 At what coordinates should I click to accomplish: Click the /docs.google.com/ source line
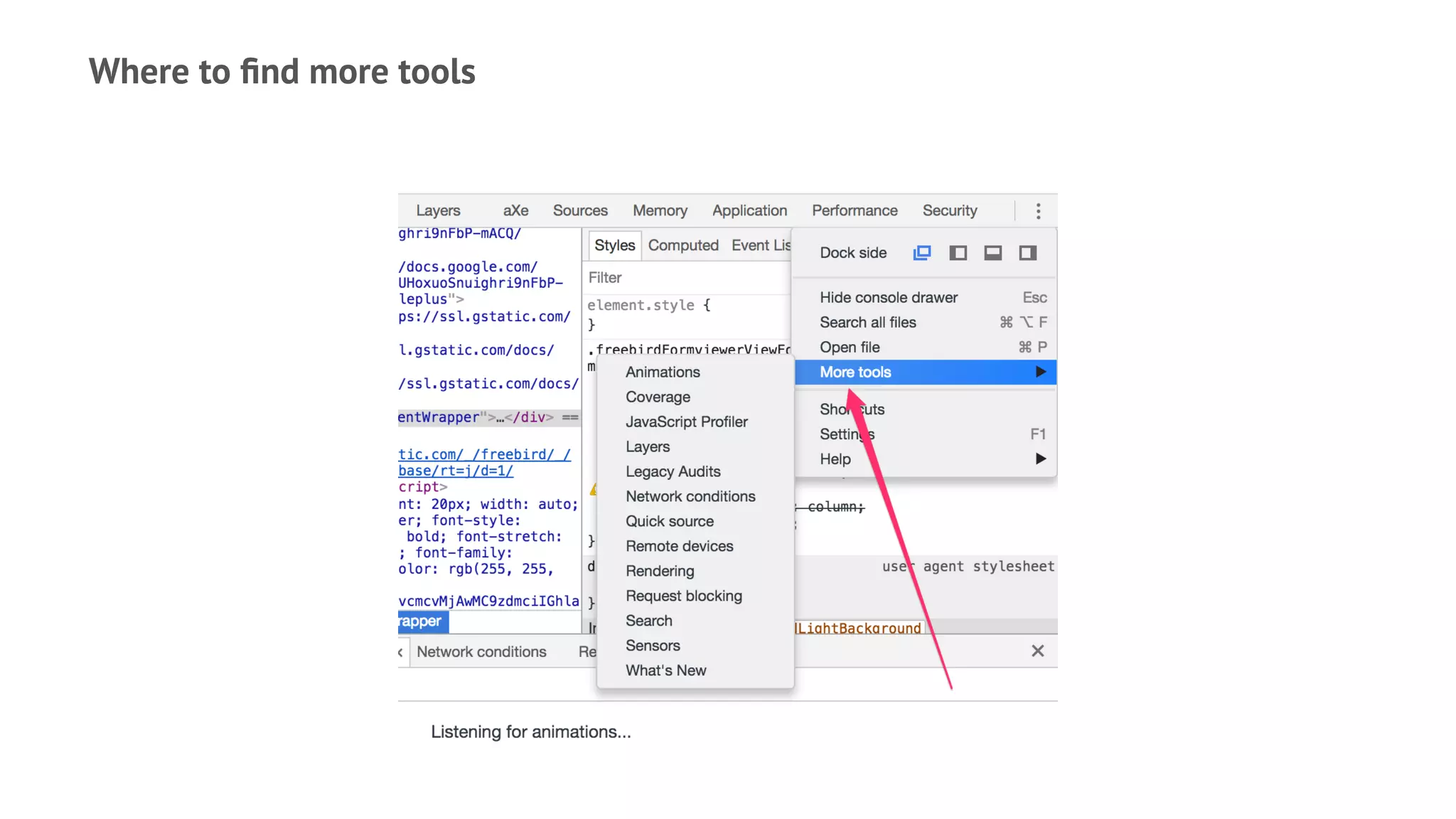pos(468,267)
